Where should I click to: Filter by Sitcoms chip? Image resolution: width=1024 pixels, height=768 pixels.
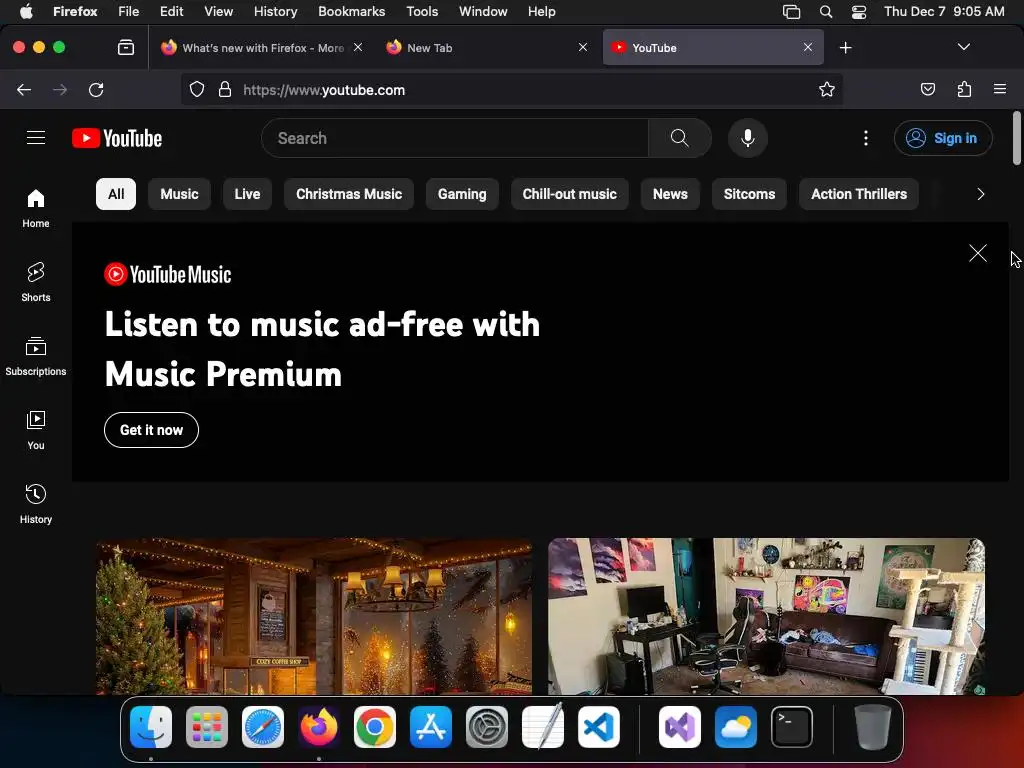[x=749, y=194]
